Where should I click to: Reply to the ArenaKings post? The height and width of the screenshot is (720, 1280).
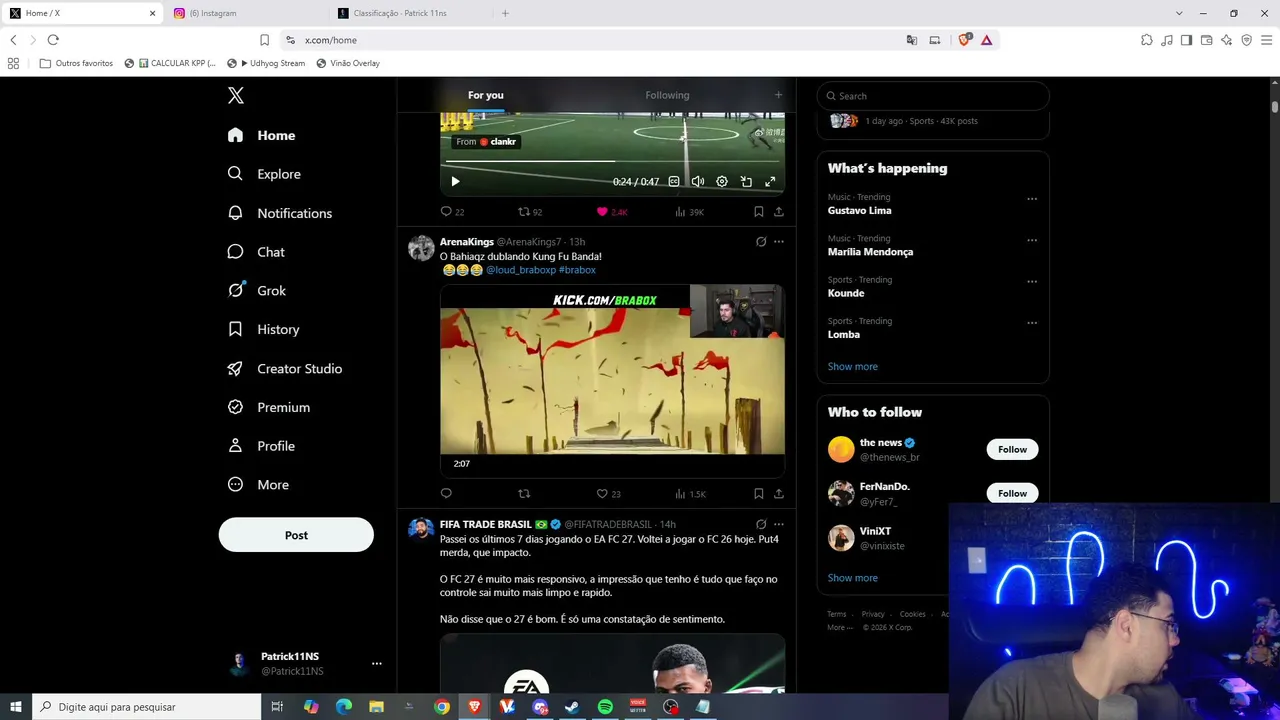click(x=446, y=494)
